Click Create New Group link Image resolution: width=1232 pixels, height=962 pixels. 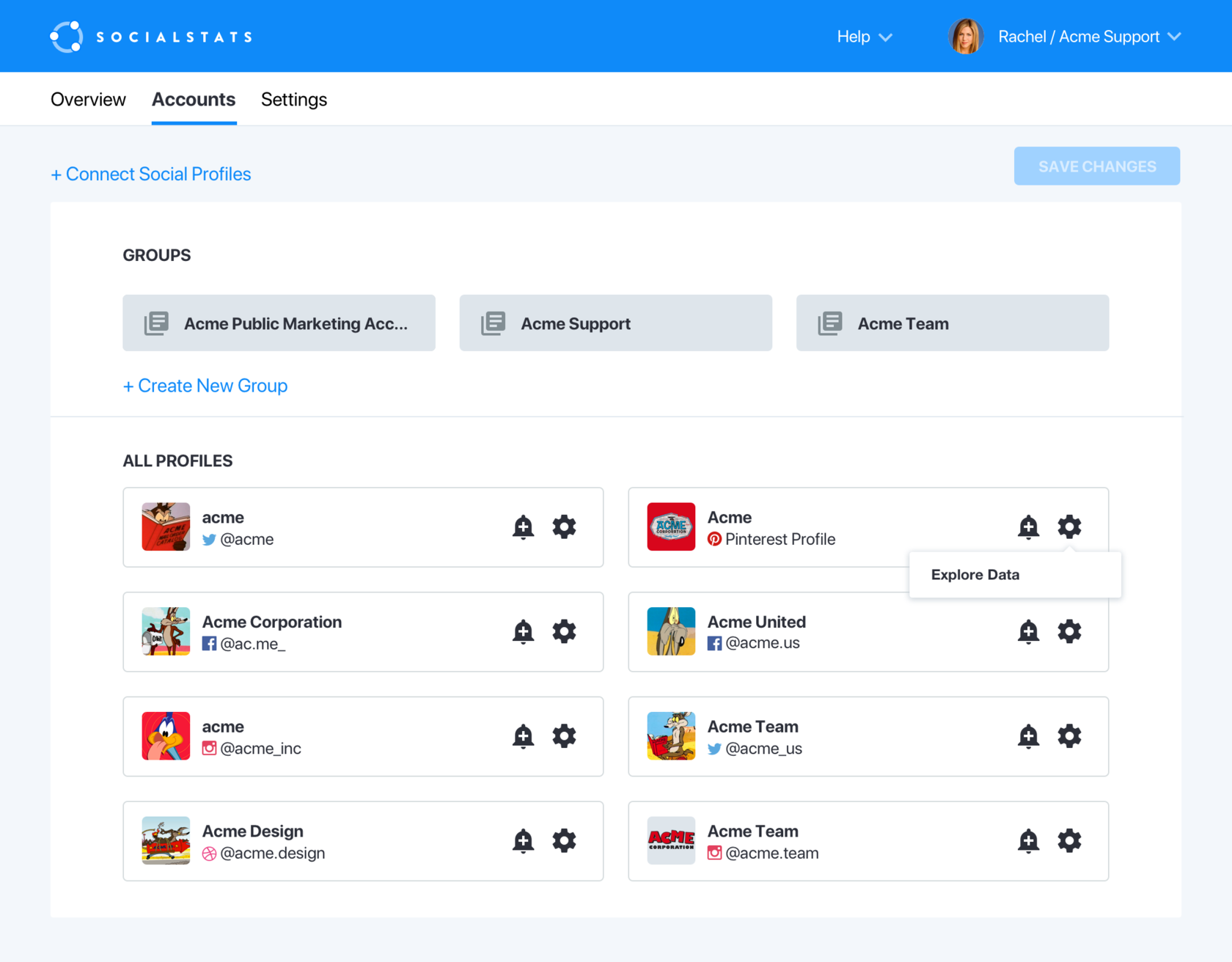click(205, 386)
